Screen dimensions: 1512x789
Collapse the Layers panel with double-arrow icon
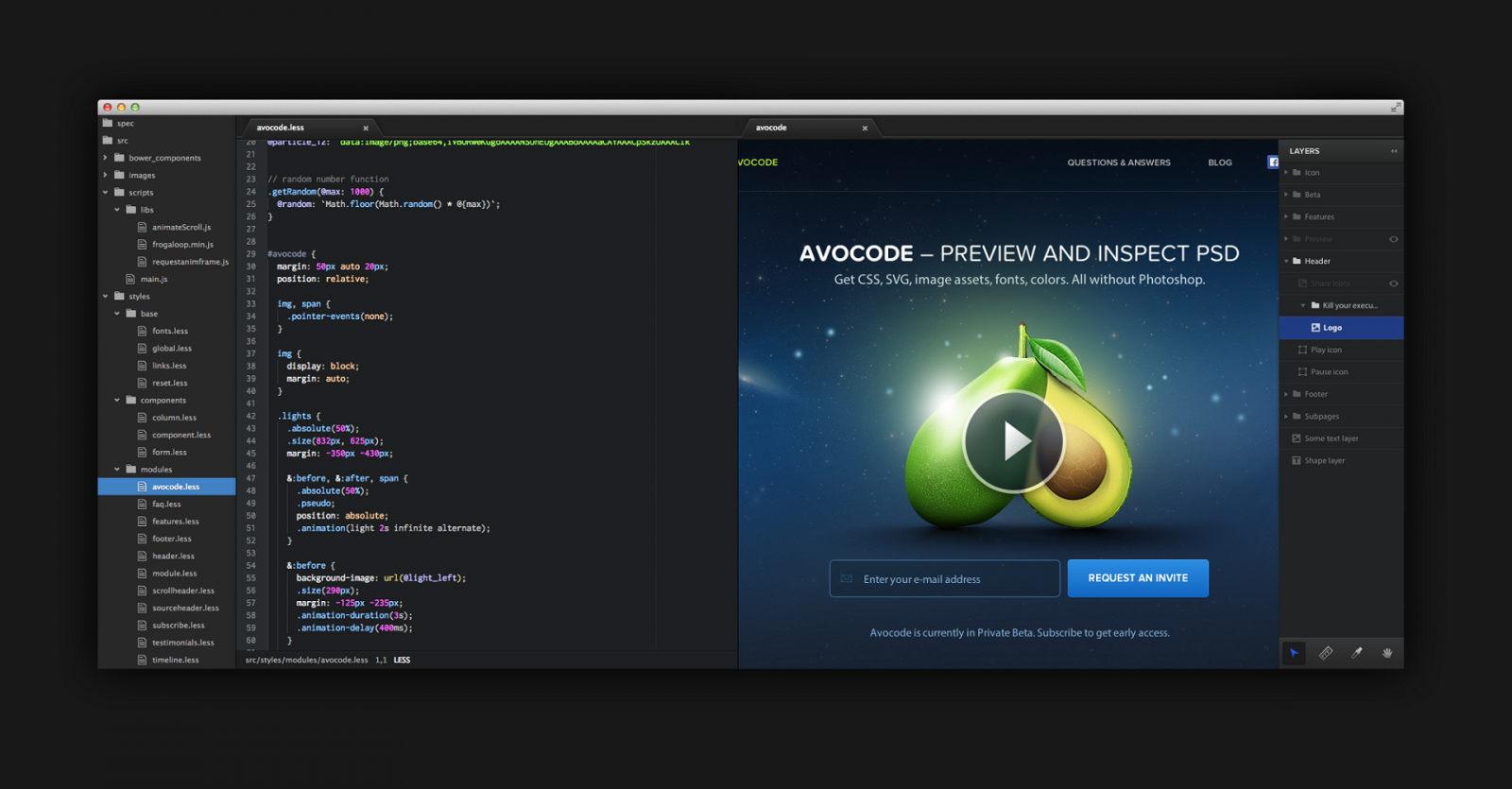pyautogui.click(x=1394, y=151)
